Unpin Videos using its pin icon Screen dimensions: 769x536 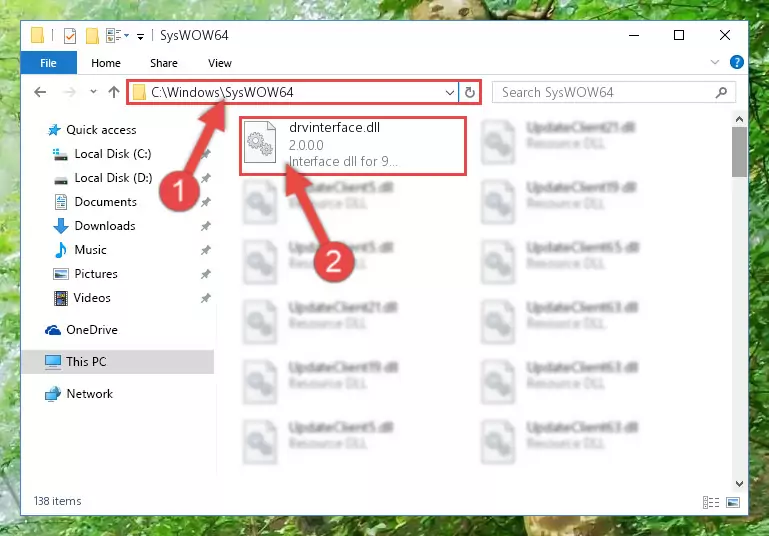205,298
